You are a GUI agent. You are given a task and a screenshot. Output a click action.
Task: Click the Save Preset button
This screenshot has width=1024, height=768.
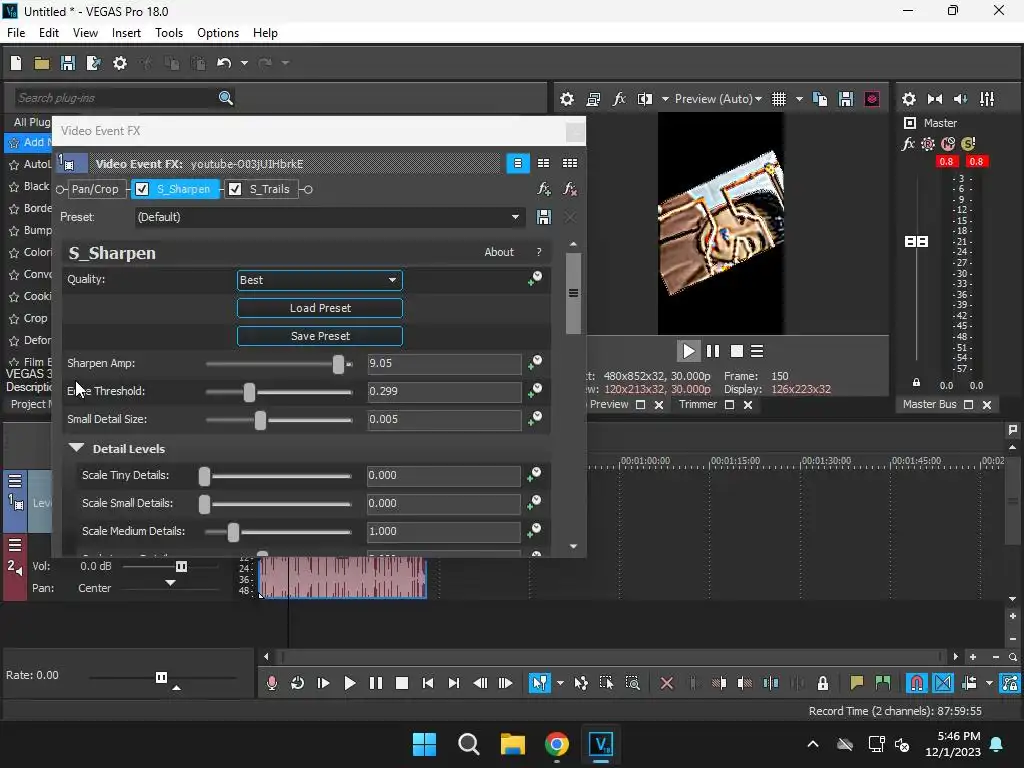tap(319, 336)
